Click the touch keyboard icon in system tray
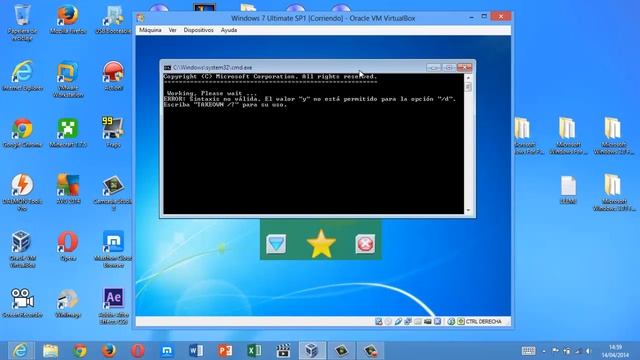Viewport: 640px width, 360px height. coord(529,351)
